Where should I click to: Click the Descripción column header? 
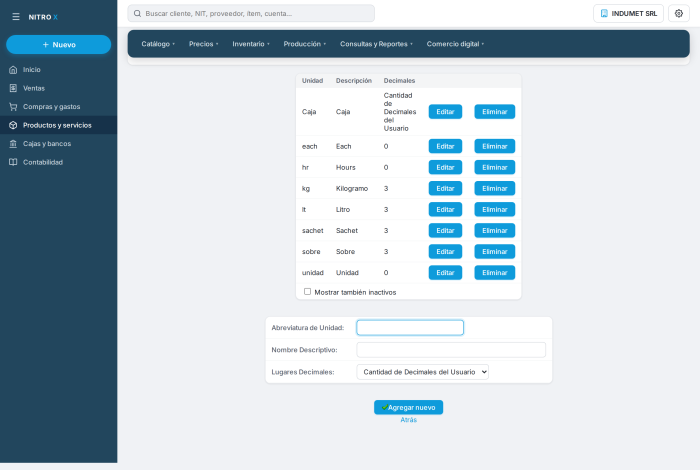point(354,80)
